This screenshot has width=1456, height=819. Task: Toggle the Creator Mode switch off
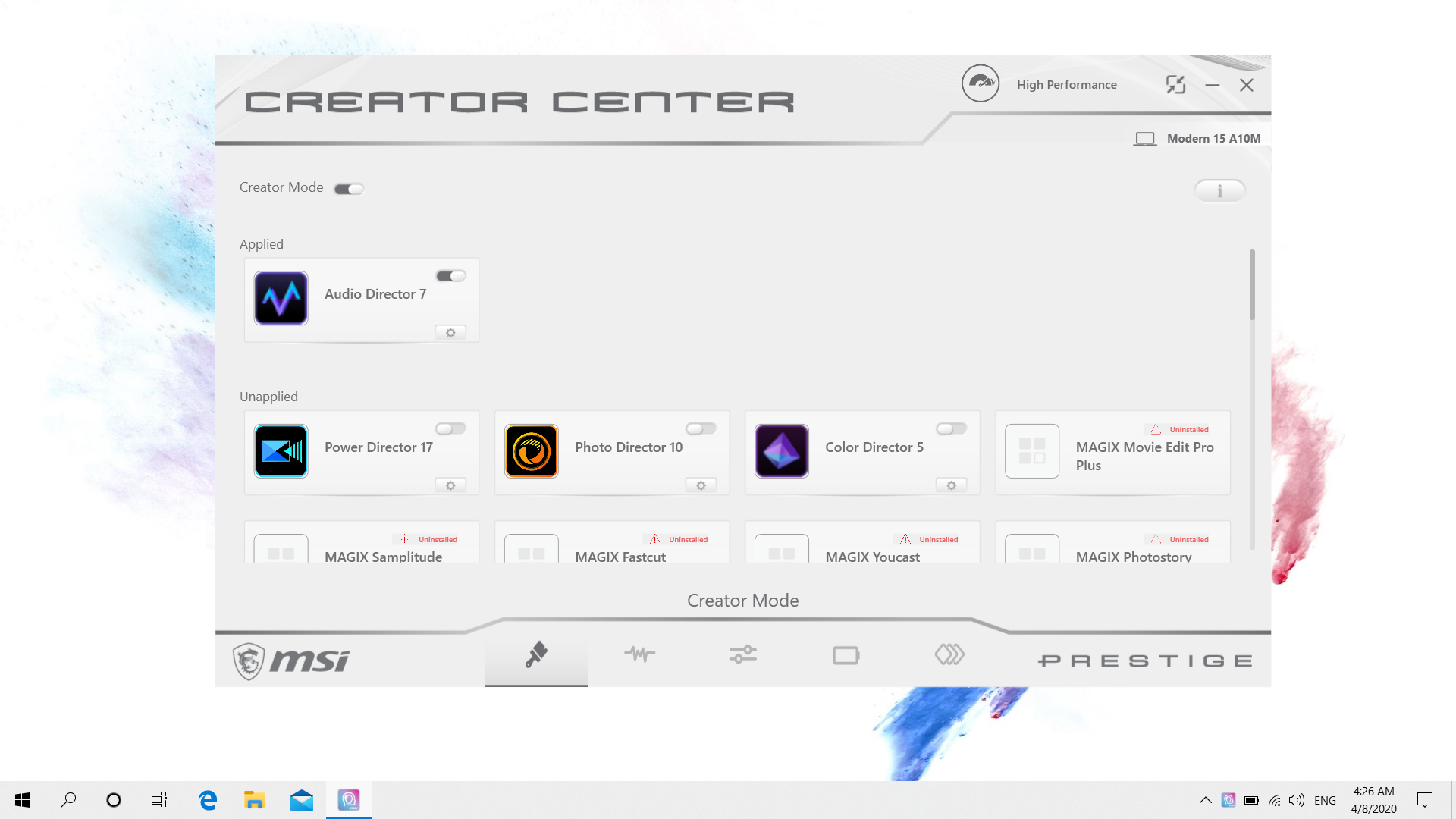point(349,189)
